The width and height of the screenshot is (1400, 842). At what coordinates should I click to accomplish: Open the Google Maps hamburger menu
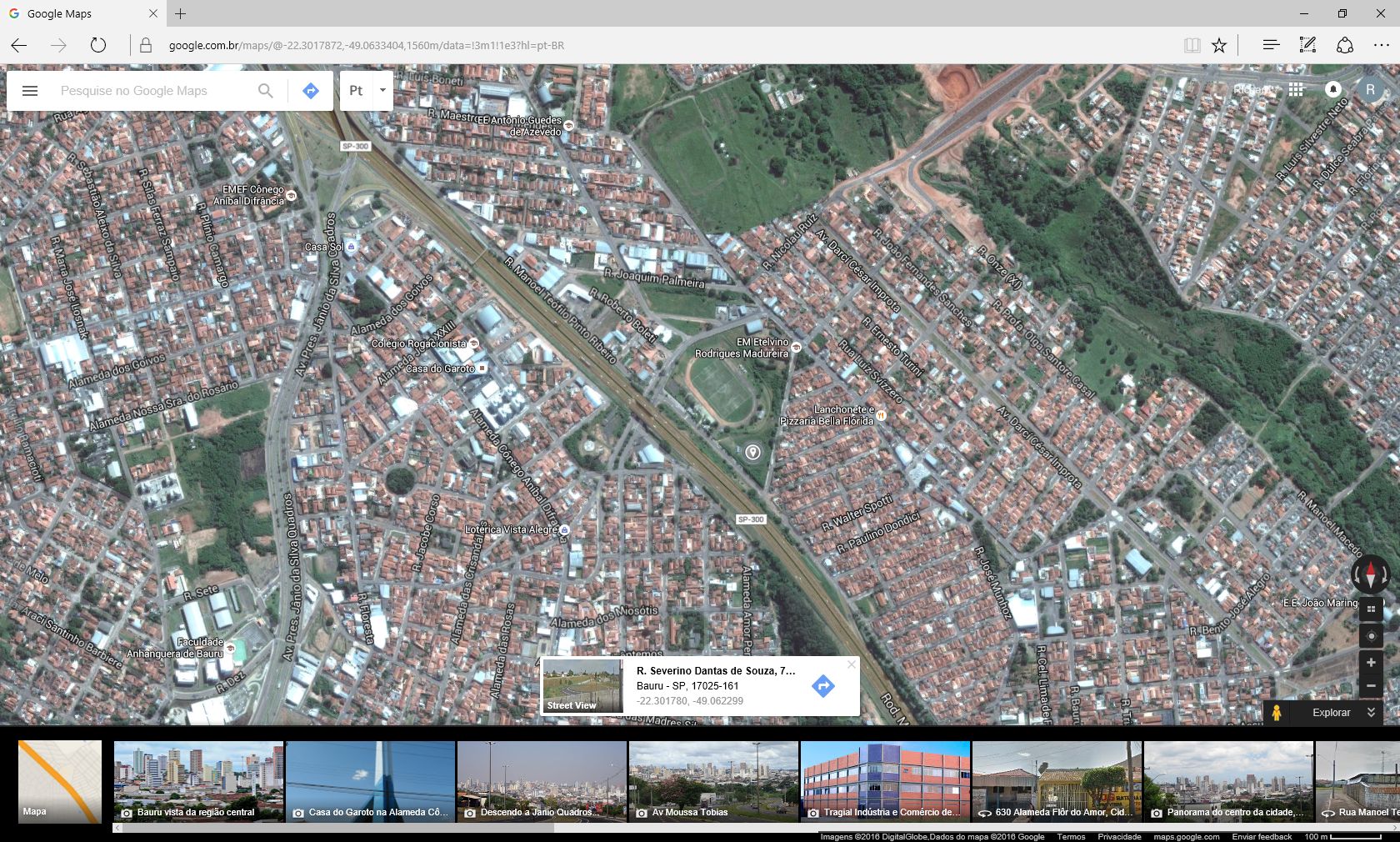pos(30,91)
